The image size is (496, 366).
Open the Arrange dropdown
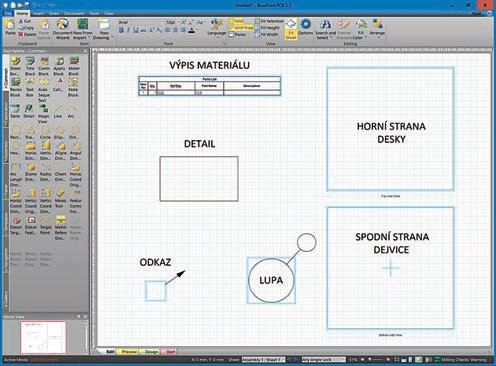click(377, 28)
